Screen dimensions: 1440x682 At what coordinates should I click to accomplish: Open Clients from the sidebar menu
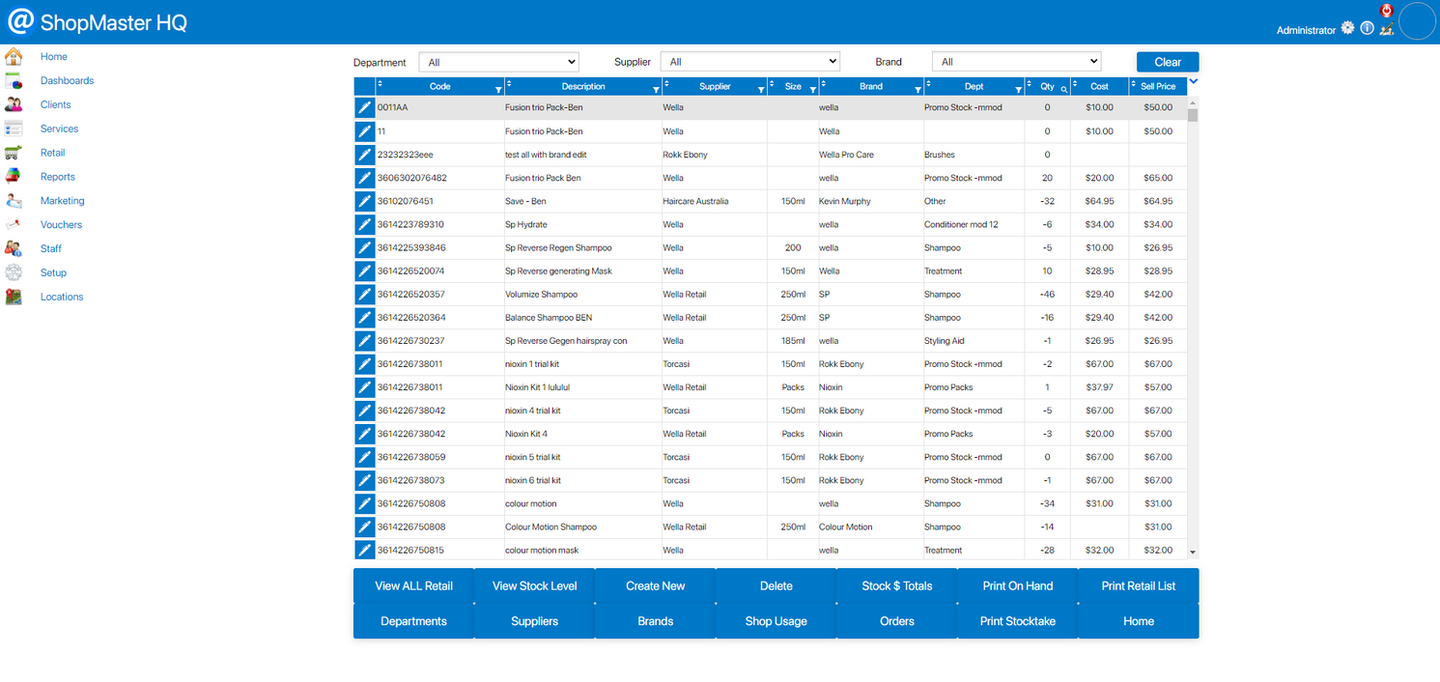[x=56, y=104]
